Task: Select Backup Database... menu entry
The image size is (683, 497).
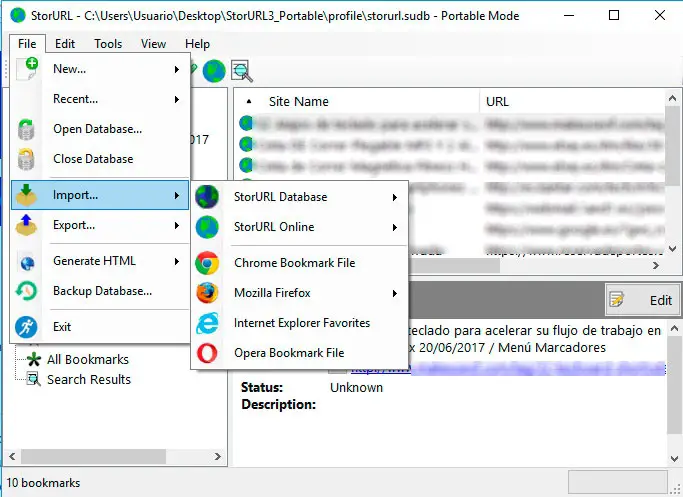Action: click(x=100, y=291)
